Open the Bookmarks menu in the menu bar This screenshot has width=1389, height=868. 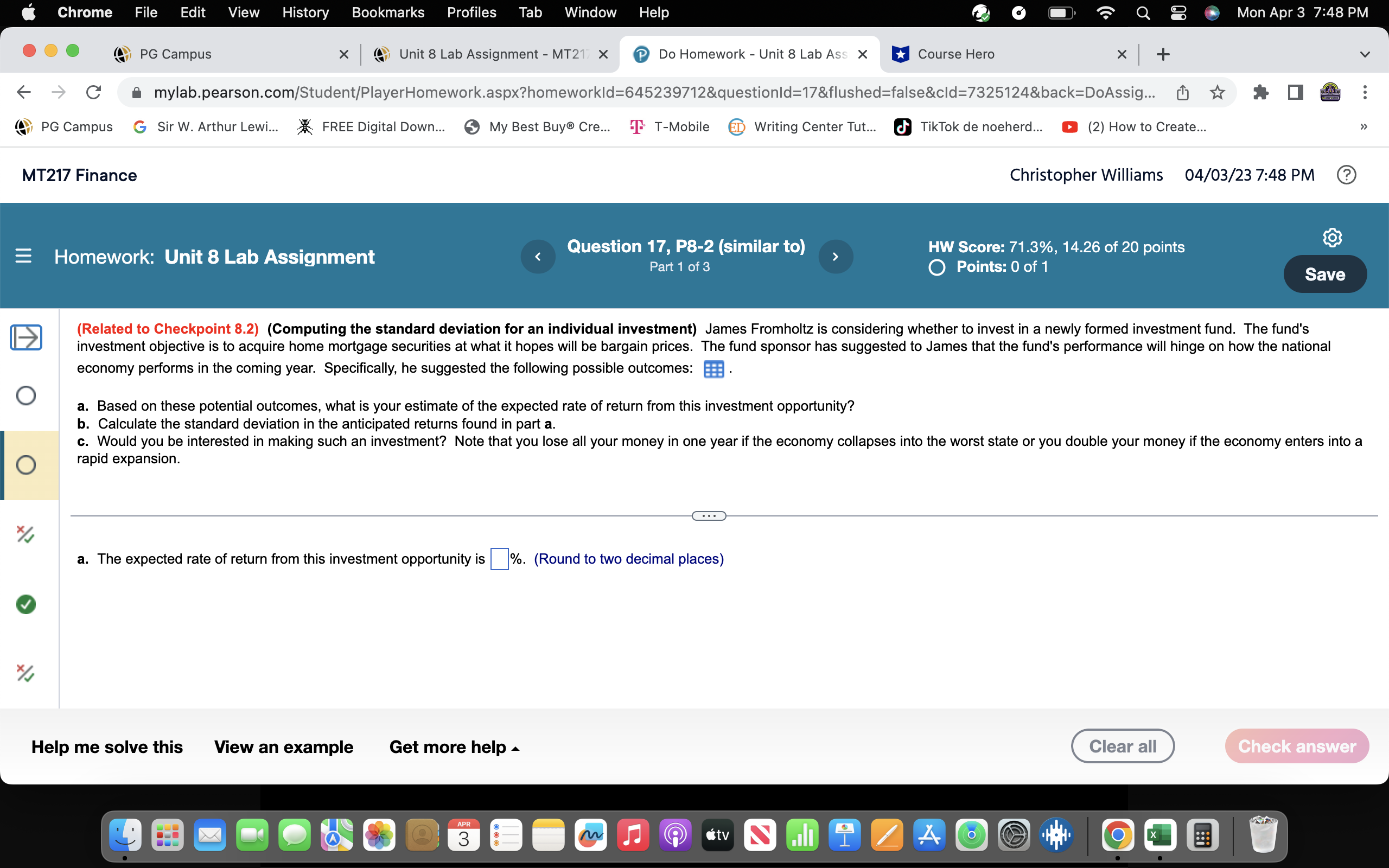coord(388,12)
